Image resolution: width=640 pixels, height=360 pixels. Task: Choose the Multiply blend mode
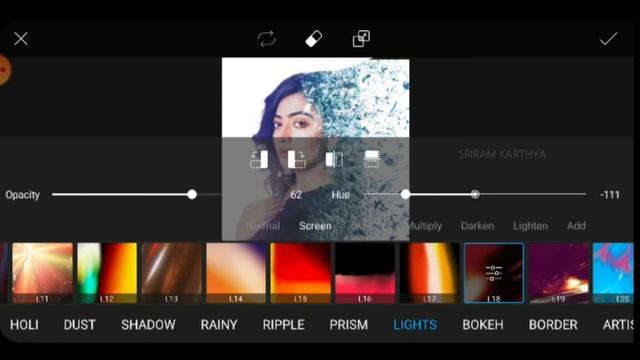(x=424, y=226)
